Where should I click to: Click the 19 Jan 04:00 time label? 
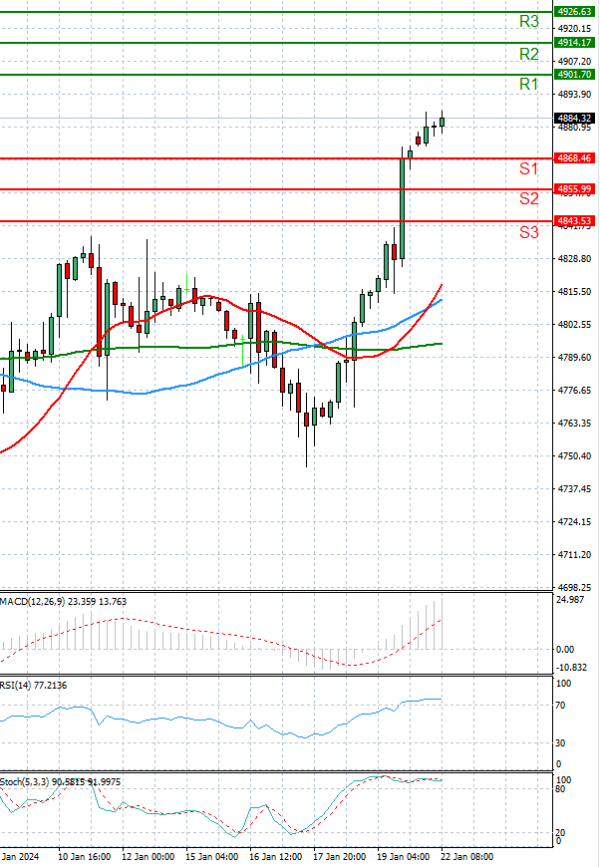pyautogui.click(x=403, y=856)
